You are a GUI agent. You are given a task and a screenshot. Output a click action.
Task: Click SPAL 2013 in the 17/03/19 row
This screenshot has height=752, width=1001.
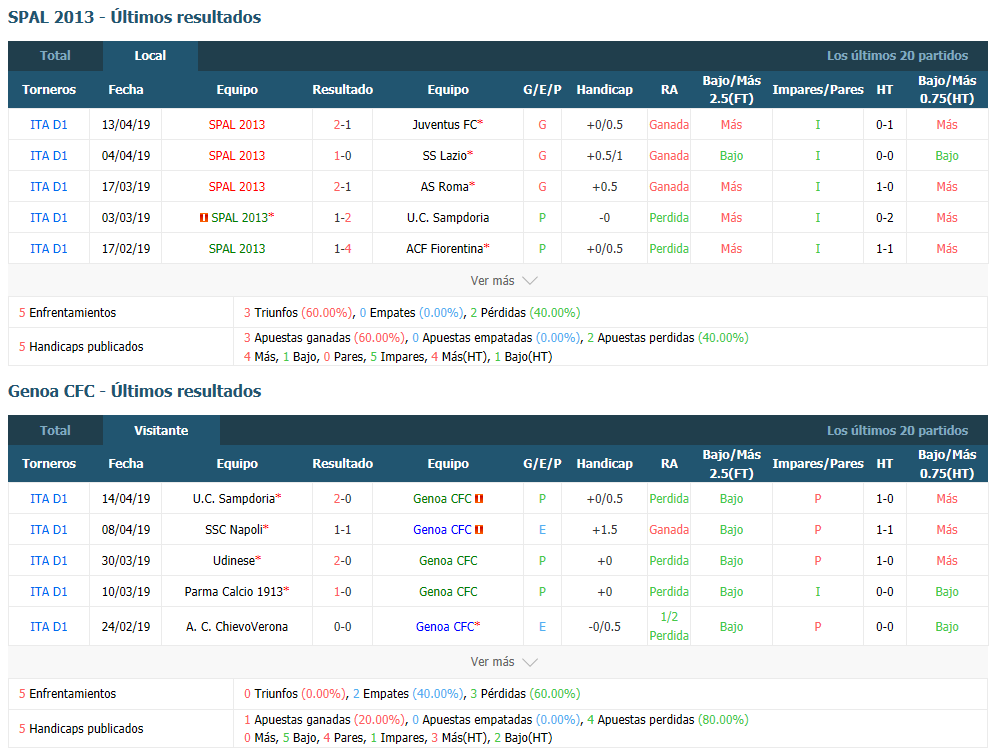[x=237, y=186]
